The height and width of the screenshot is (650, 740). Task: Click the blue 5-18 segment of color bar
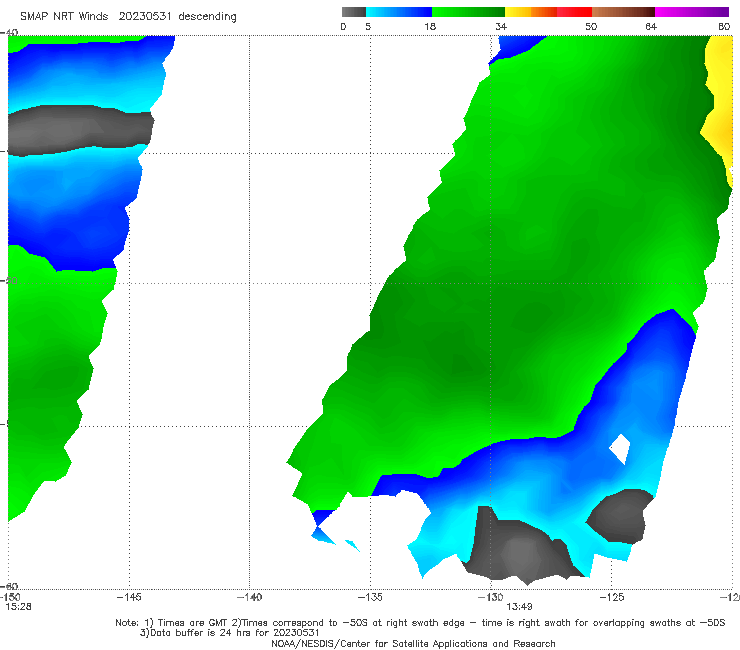(x=399, y=12)
